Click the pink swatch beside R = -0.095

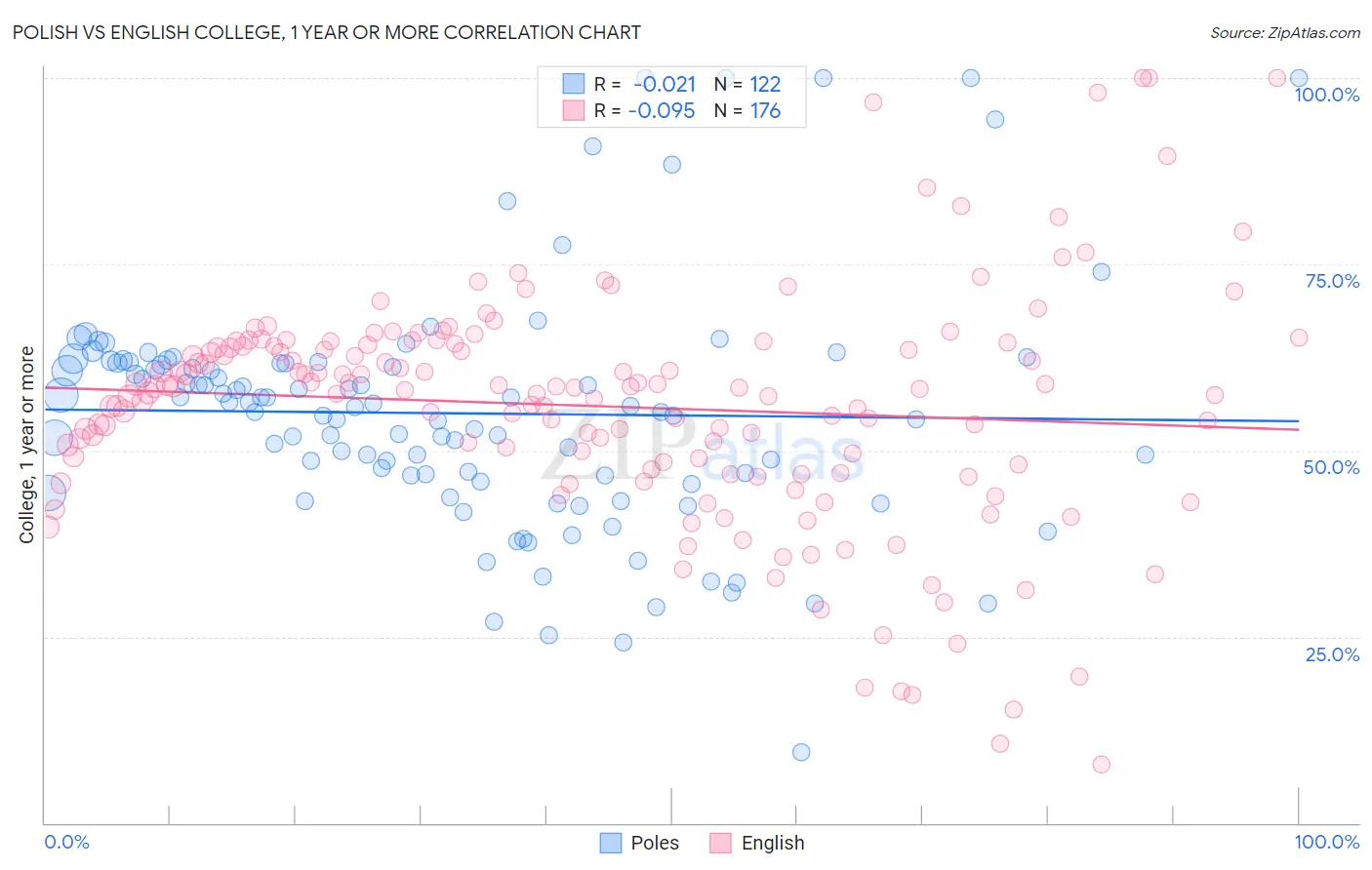(x=573, y=110)
